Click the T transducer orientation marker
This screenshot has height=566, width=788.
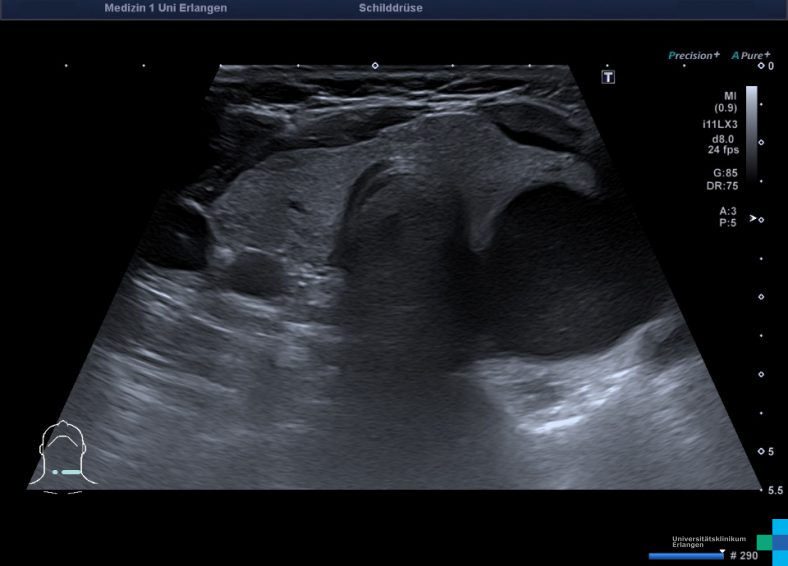607,77
